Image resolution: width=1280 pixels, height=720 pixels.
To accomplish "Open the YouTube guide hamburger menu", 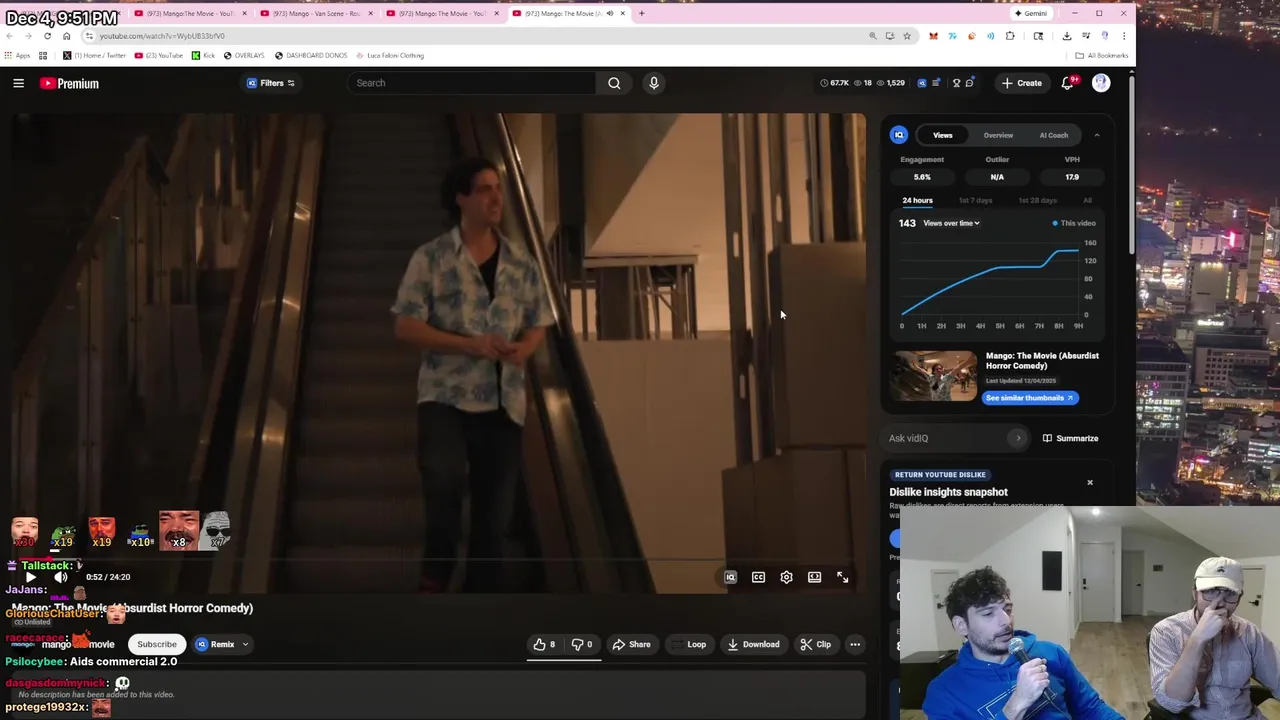I will tap(18, 83).
